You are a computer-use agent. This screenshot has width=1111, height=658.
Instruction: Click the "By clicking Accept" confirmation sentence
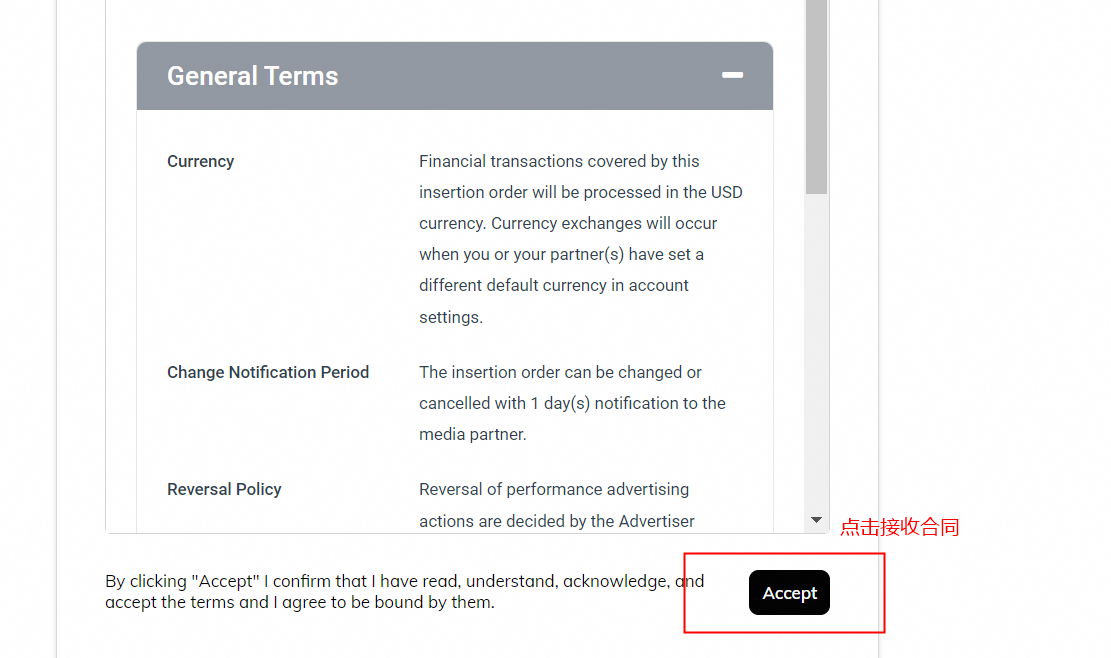pyautogui.click(x=390, y=581)
